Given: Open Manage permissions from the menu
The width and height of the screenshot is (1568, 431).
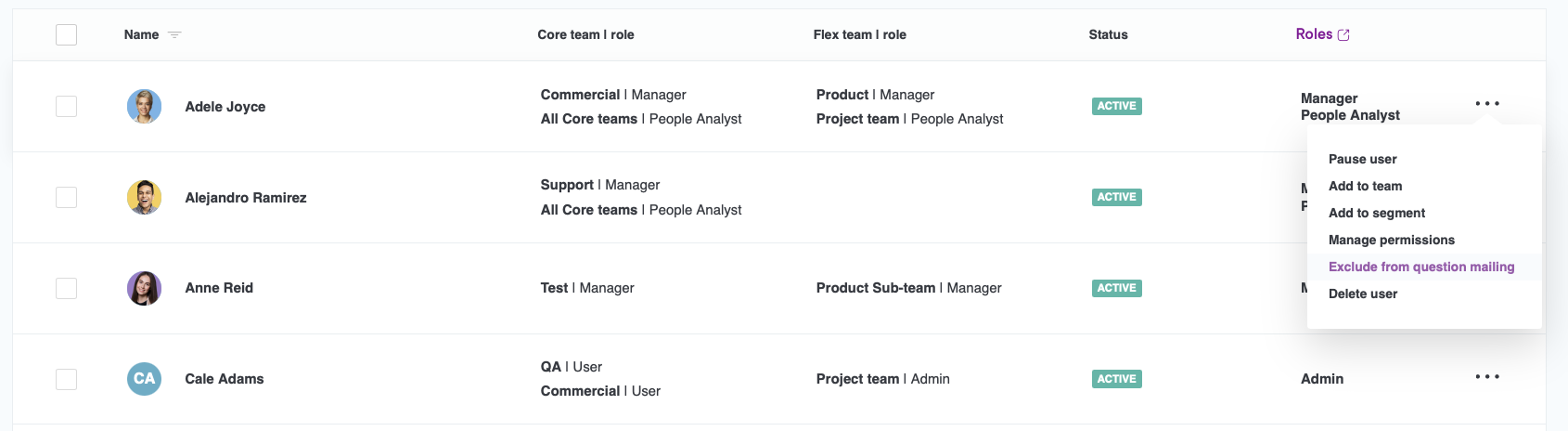Looking at the screenshot, I should point(1391,240).
